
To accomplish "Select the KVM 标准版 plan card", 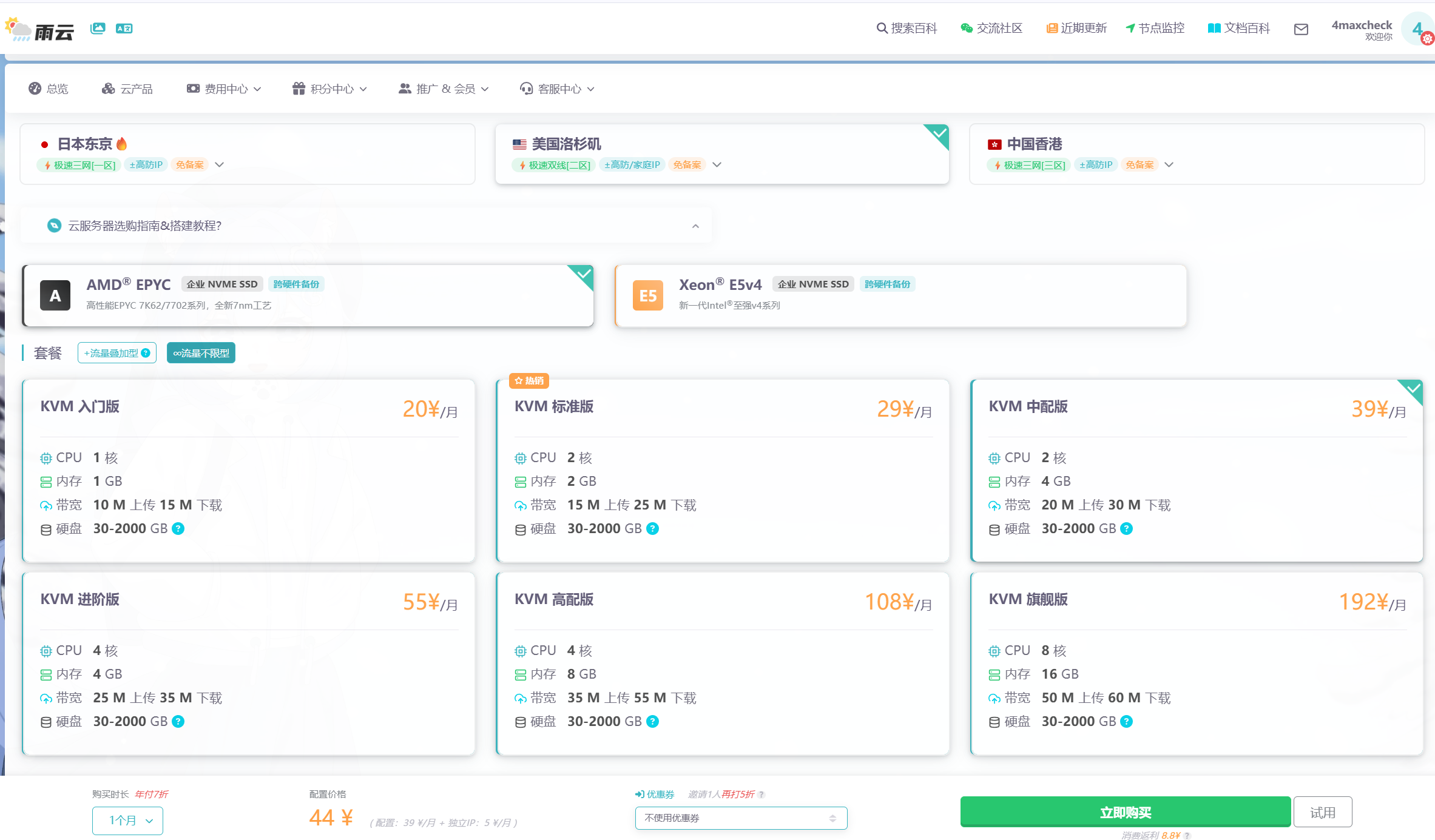I will (x=722, y=470).
